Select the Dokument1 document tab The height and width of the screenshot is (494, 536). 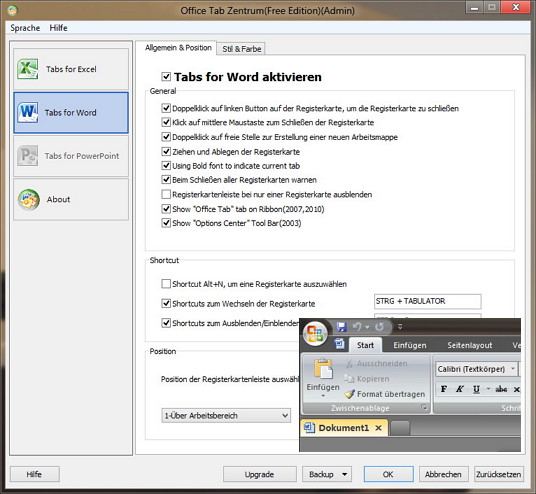[344, 428]
